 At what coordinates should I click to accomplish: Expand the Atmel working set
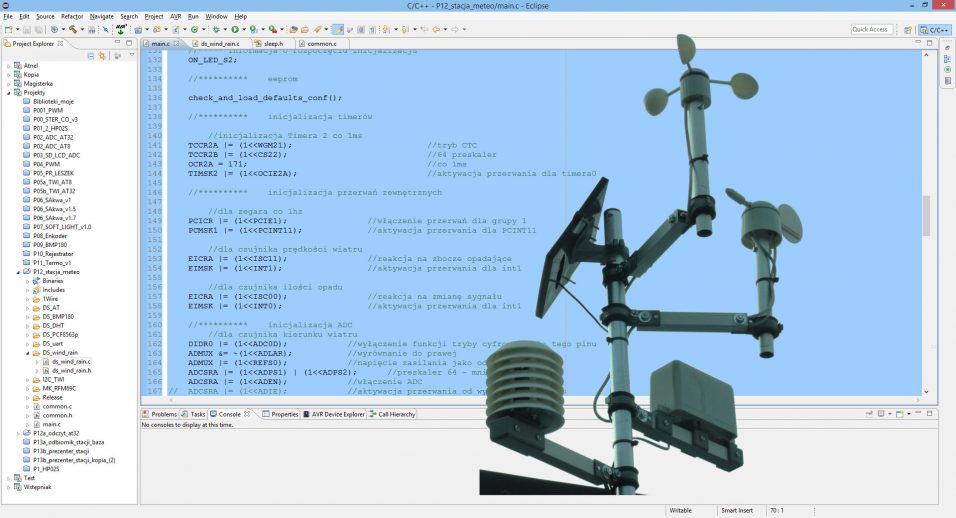tap(8, 65)
